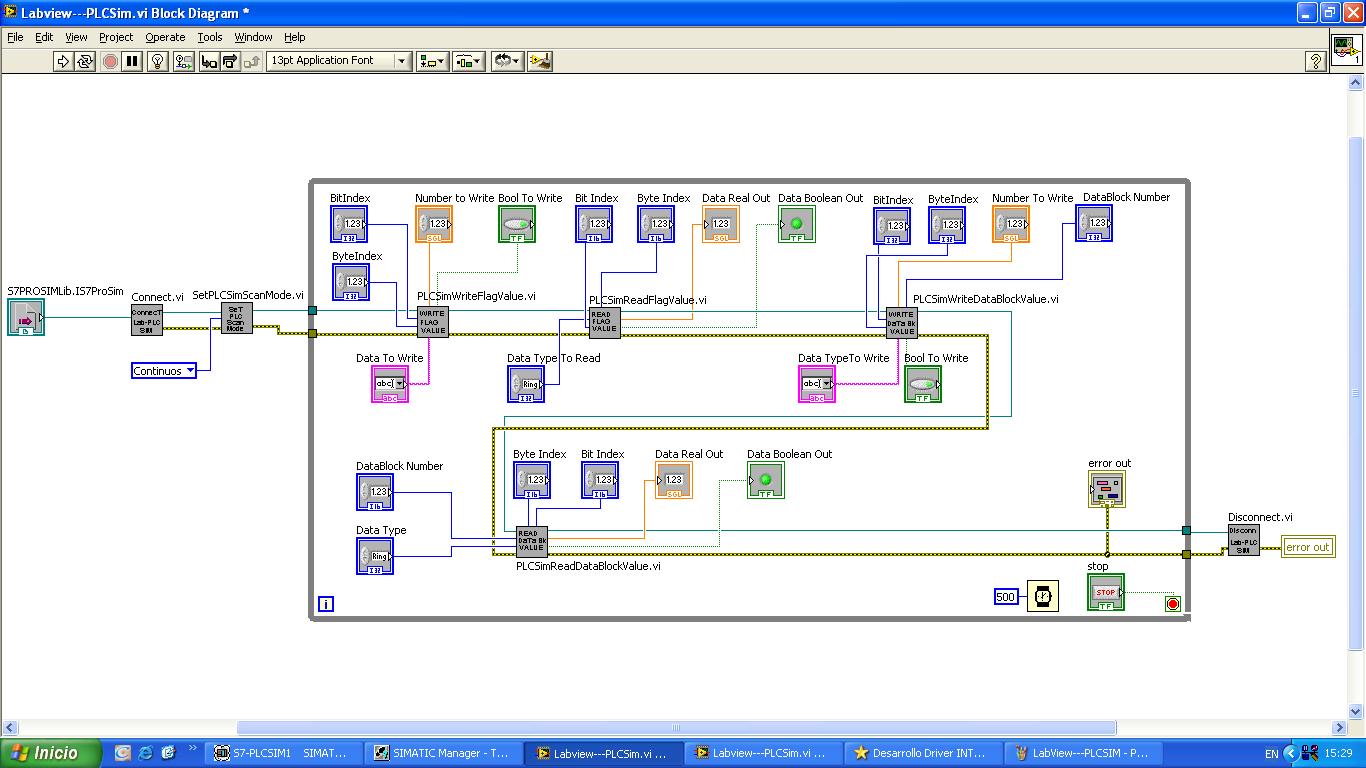Open the Edit menu
The image size is (1366, 768).
44,37
